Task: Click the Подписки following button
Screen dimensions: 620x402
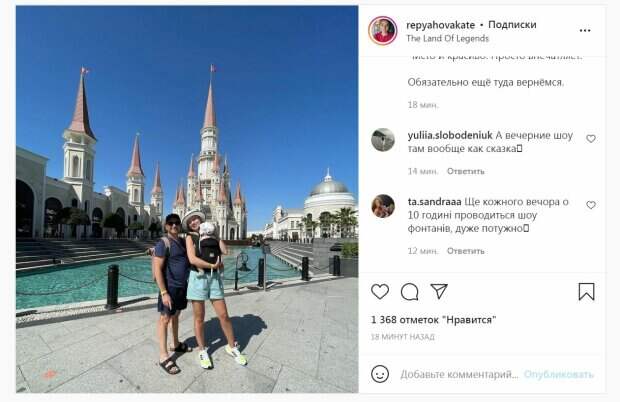Action: click(512, 25)
